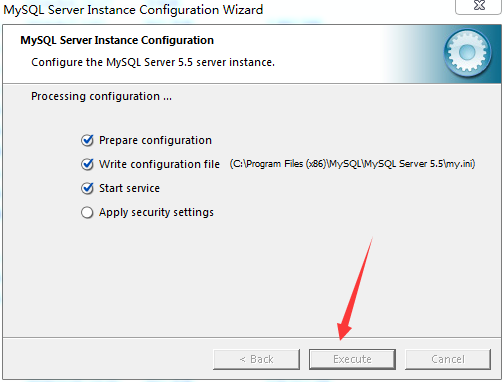
Task: Click the Configure MySQL Server 5.5 subtitle
Action: click(153, 62)
